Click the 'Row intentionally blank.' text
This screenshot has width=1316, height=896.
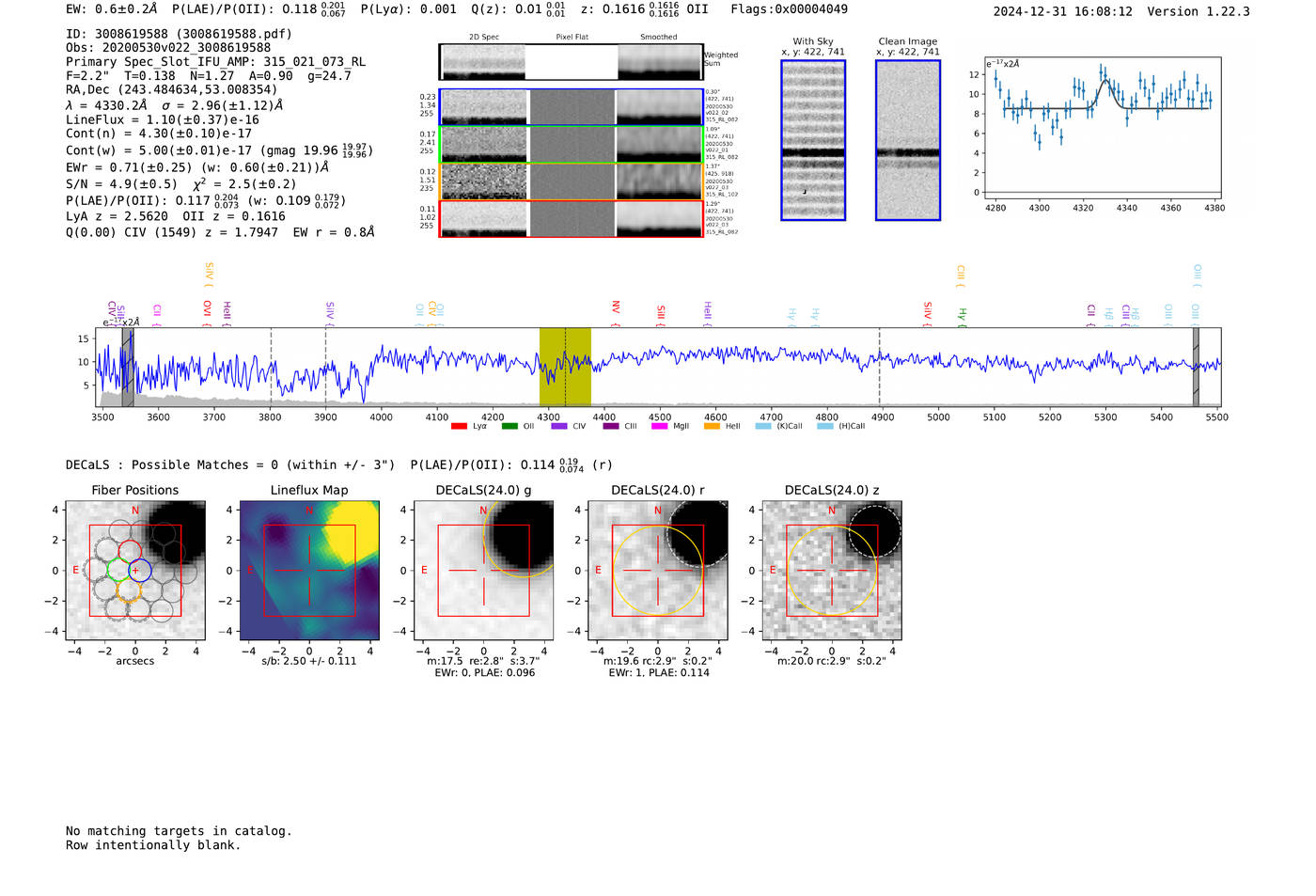click(153, 845)
